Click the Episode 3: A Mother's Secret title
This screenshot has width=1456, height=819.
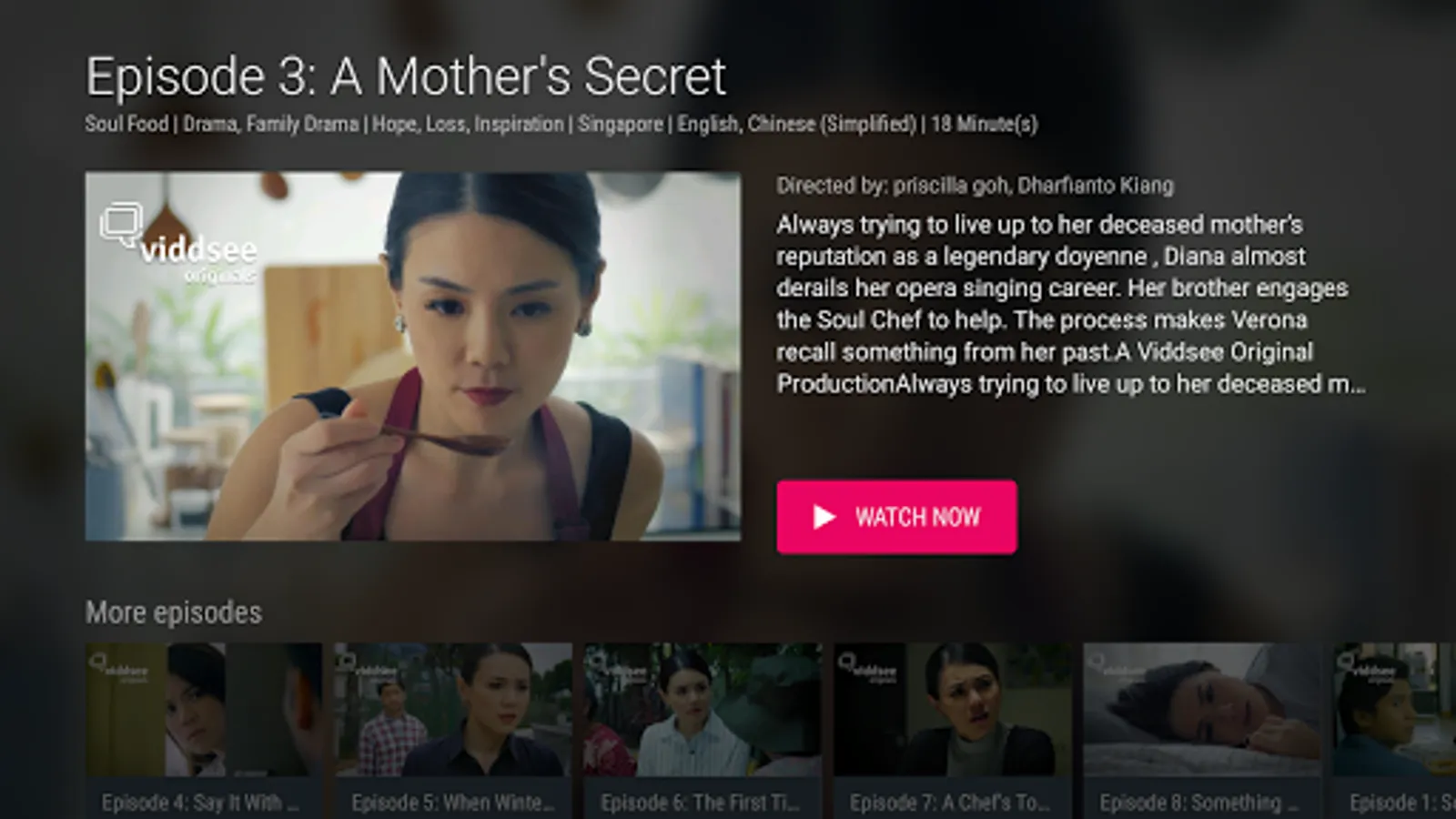[x=406, y=76]
